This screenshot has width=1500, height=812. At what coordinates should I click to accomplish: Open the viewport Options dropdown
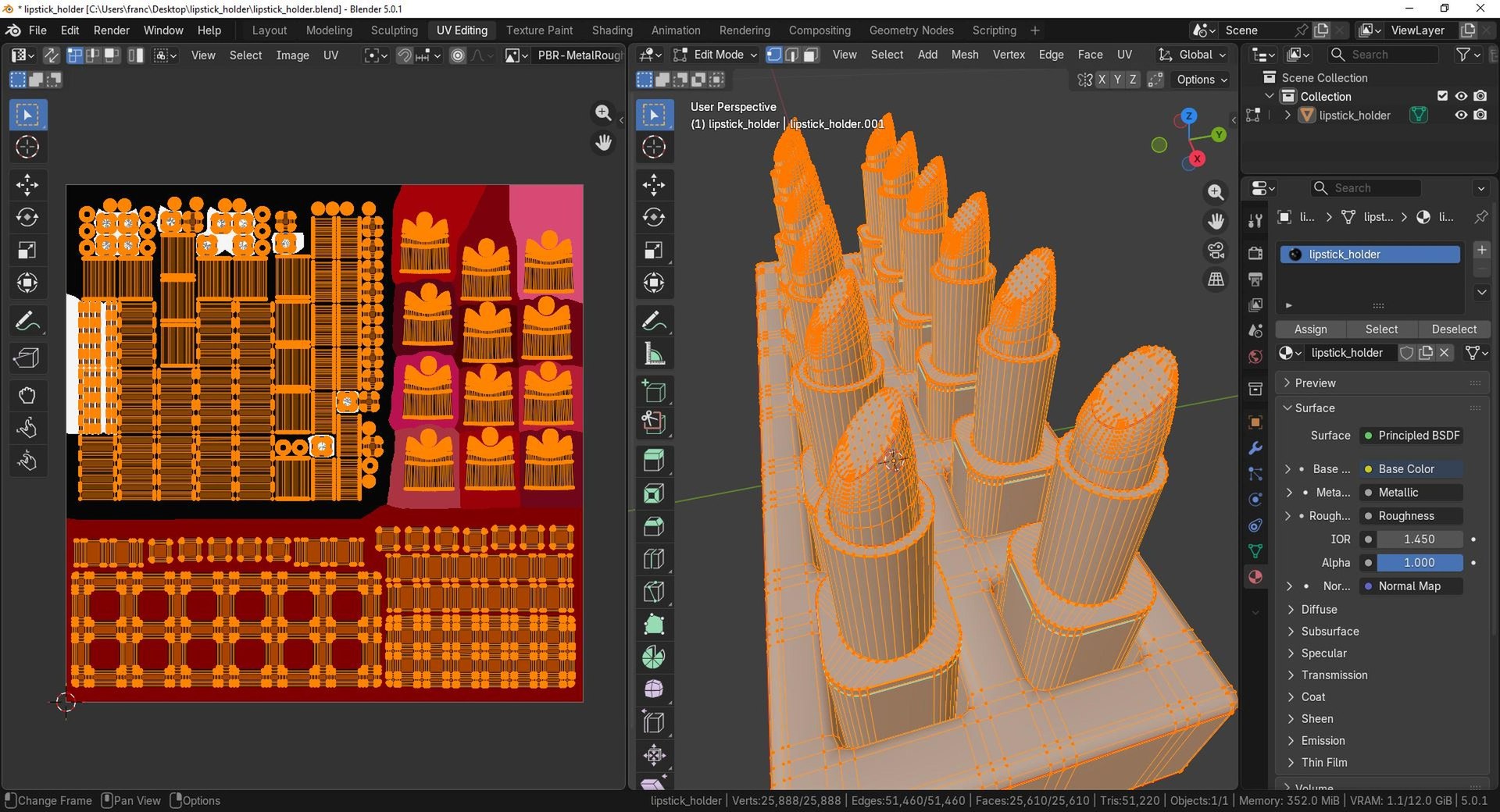(1202, 80)
